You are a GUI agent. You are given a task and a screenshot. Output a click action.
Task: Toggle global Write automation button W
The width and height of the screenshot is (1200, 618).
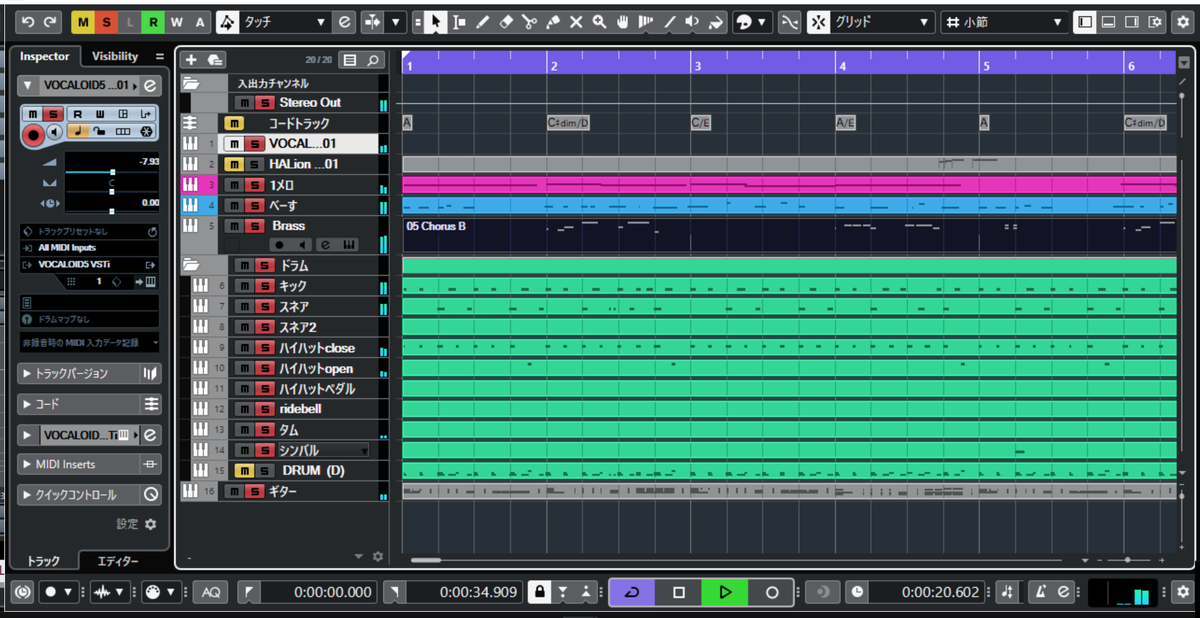(176, 21)
